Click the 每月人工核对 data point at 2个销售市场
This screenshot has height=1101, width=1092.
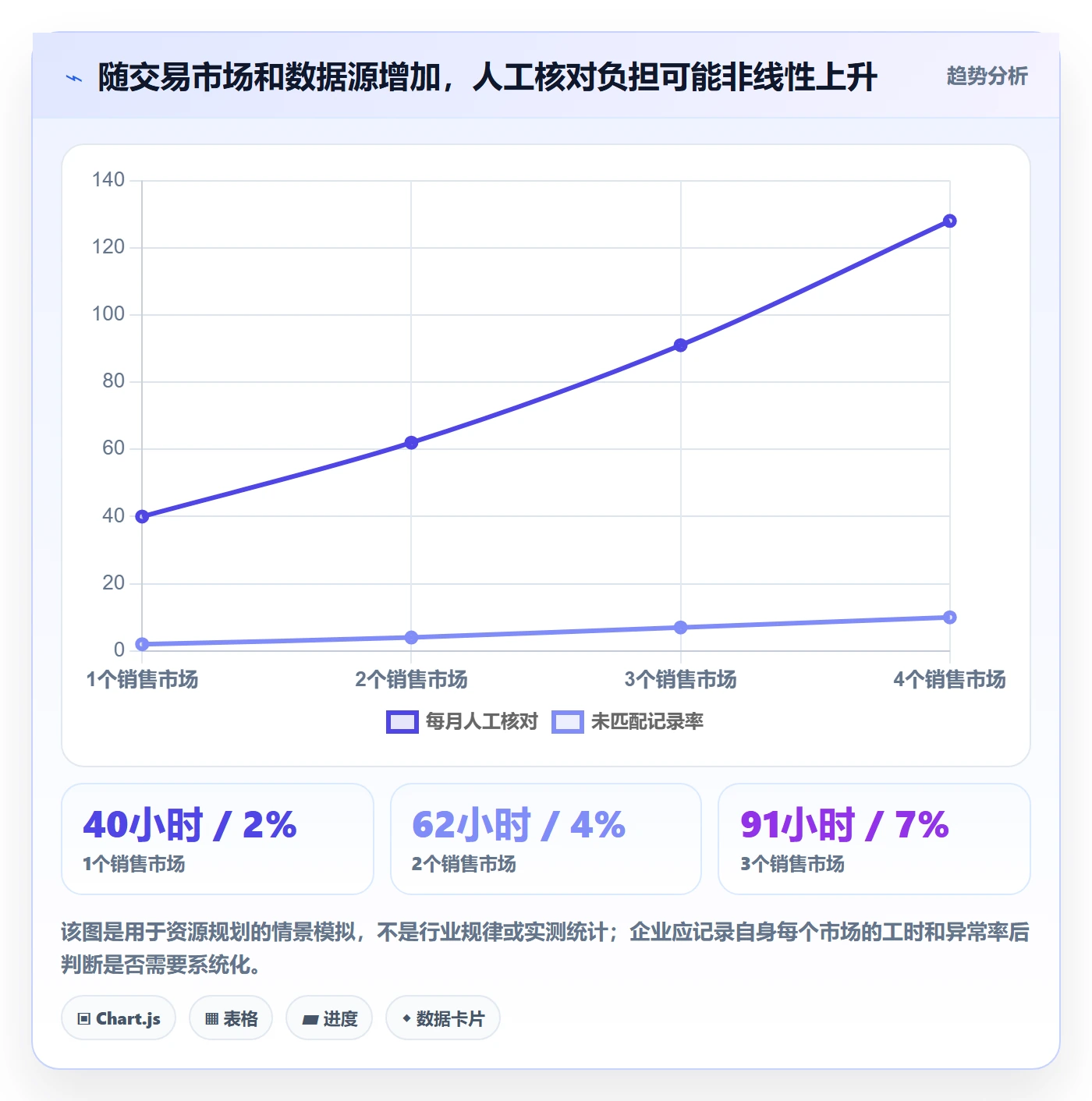411,443
